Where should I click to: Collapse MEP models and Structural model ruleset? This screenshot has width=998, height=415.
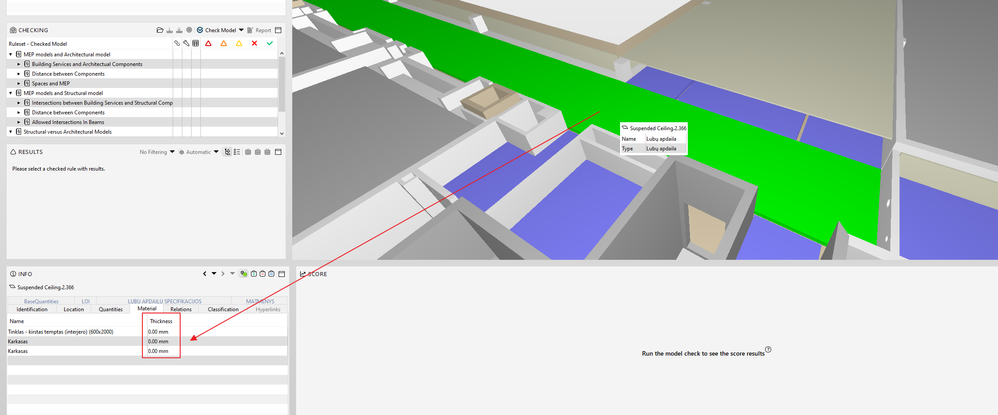pyautogui.click(x=10, y=93)
